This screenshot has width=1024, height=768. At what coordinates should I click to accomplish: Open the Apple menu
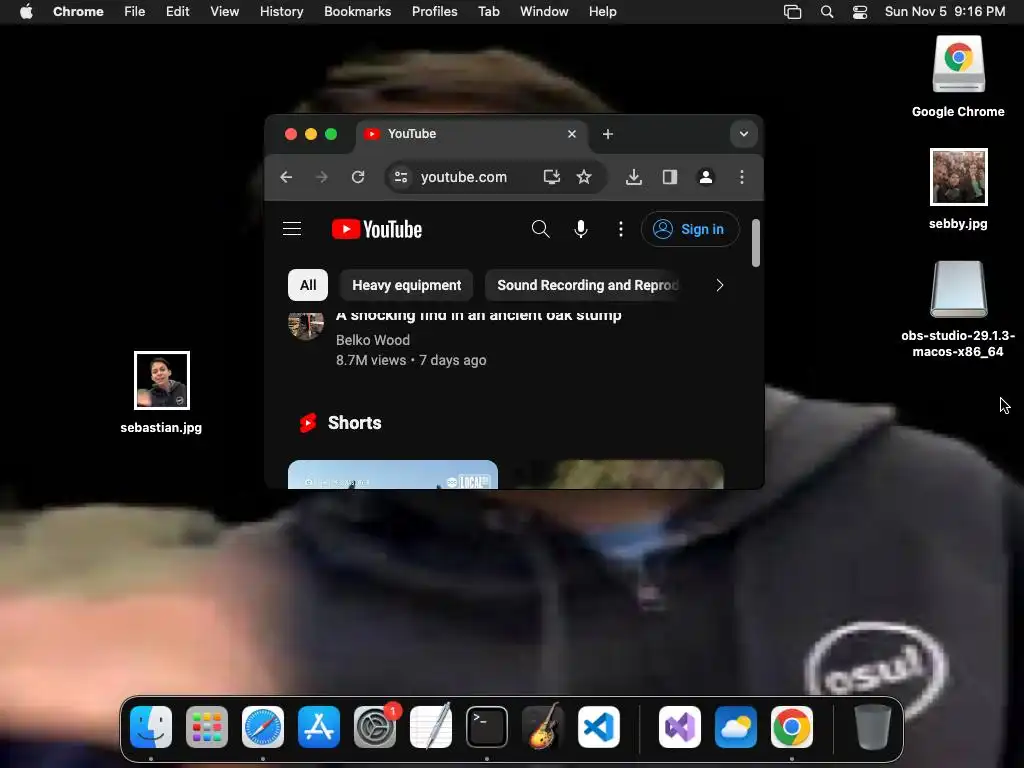(26, 12)
